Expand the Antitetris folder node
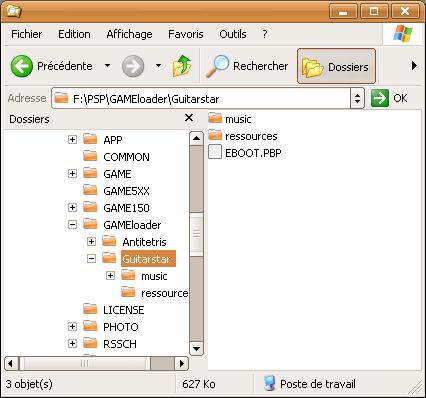This screenshot has width=426, height=398. (91, 241)
